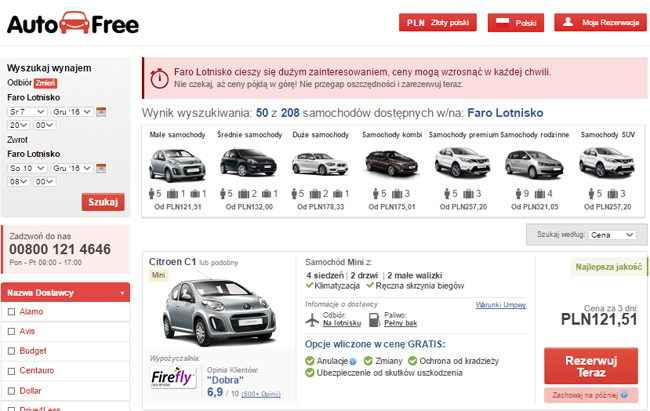Open the Polski language selector

tap(516, 22)
